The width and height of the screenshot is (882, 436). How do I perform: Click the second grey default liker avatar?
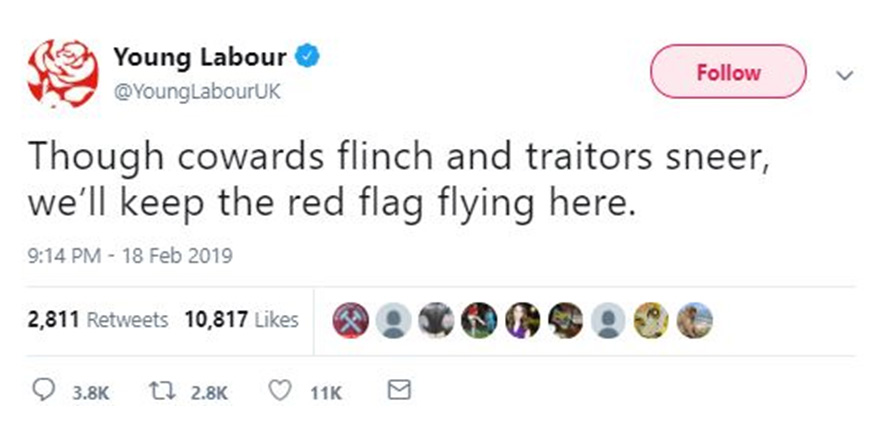click(608, 320)
